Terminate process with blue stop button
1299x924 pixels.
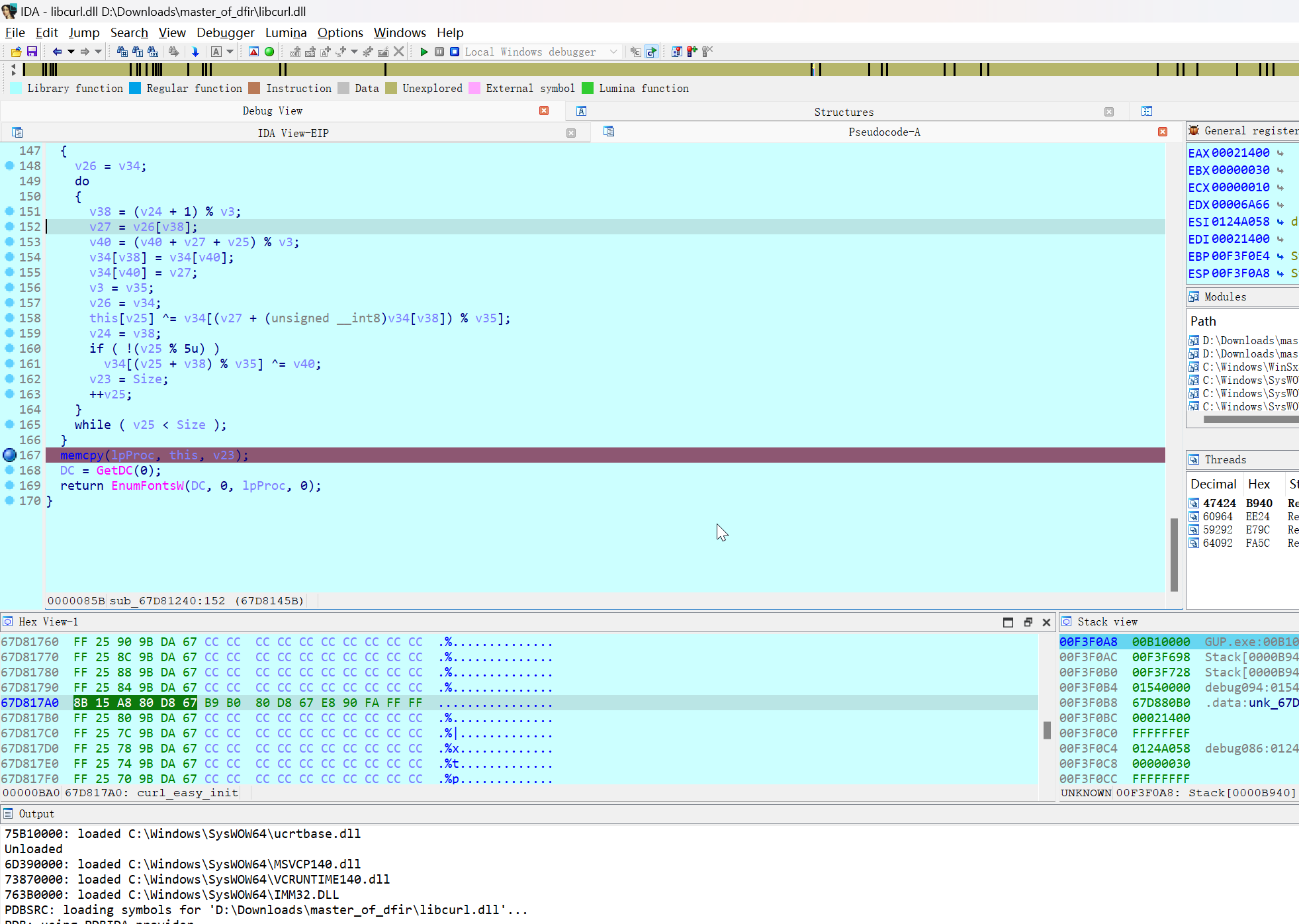point(455,52)
